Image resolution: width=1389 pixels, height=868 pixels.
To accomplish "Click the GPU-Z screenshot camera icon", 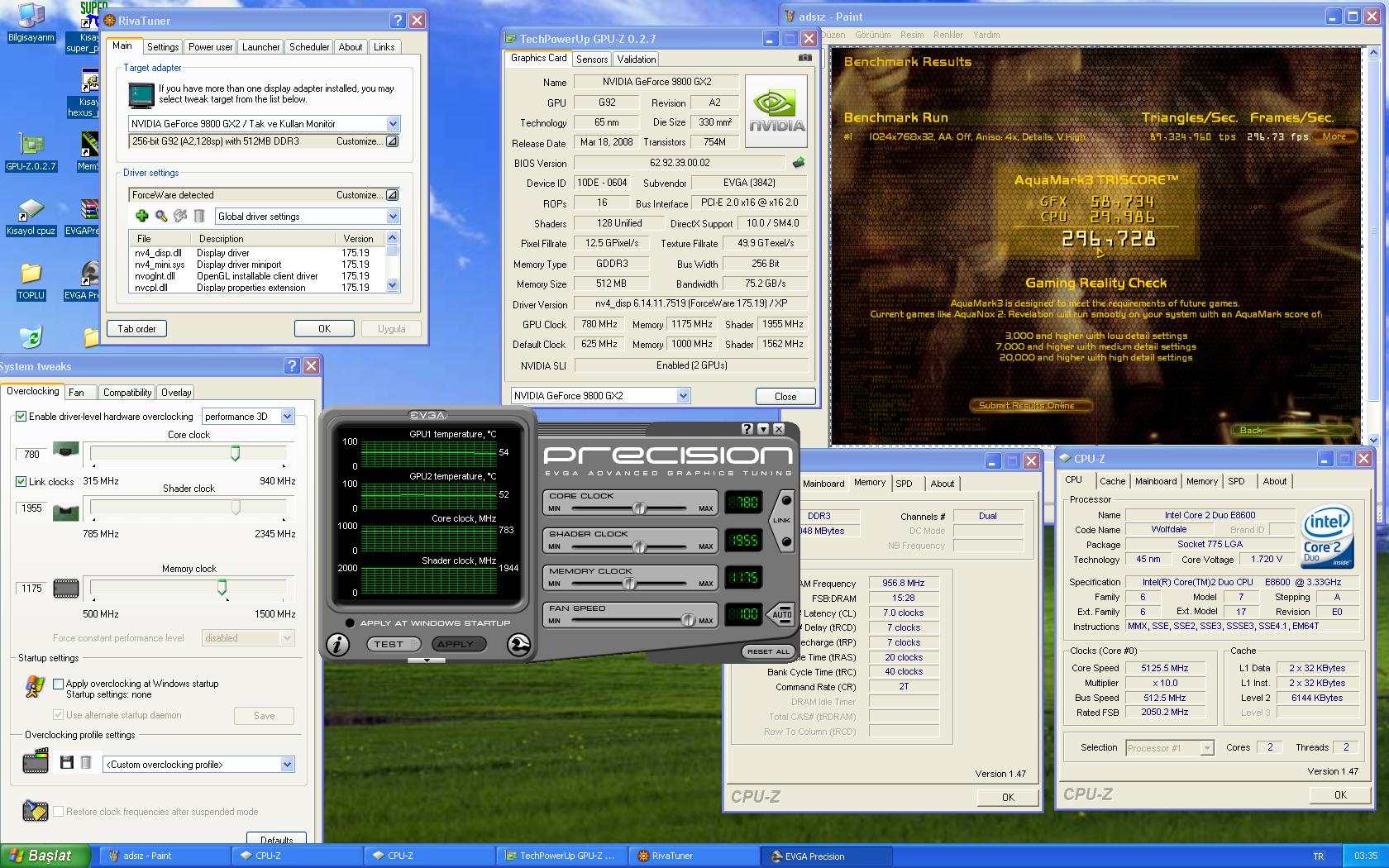I will click(804, 58).
